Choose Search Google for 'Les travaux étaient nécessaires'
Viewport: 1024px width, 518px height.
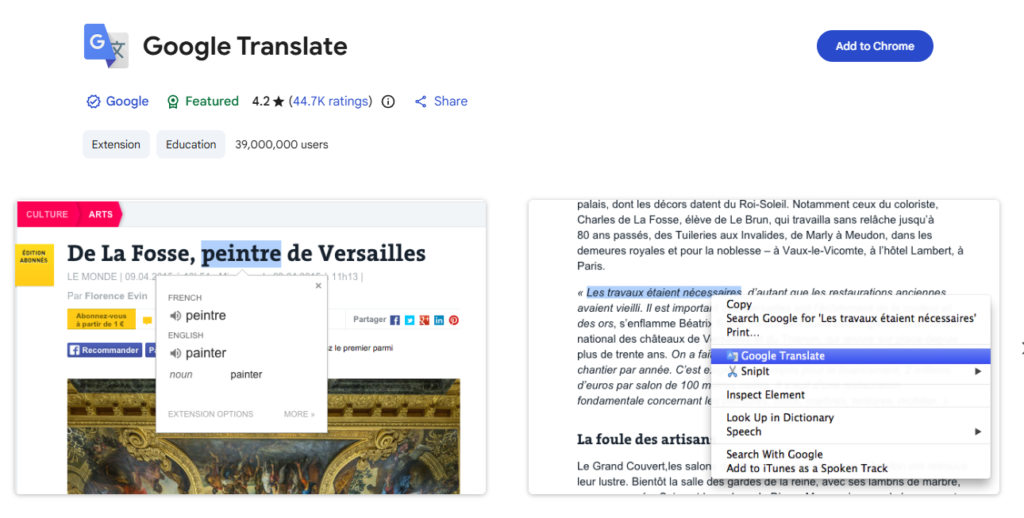click(x=851, y=319)
